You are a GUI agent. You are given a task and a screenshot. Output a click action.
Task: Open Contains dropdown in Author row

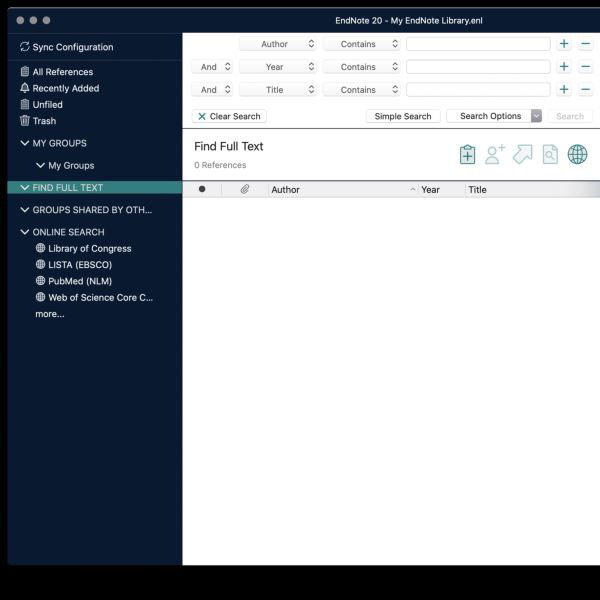(x=362, y=44)
